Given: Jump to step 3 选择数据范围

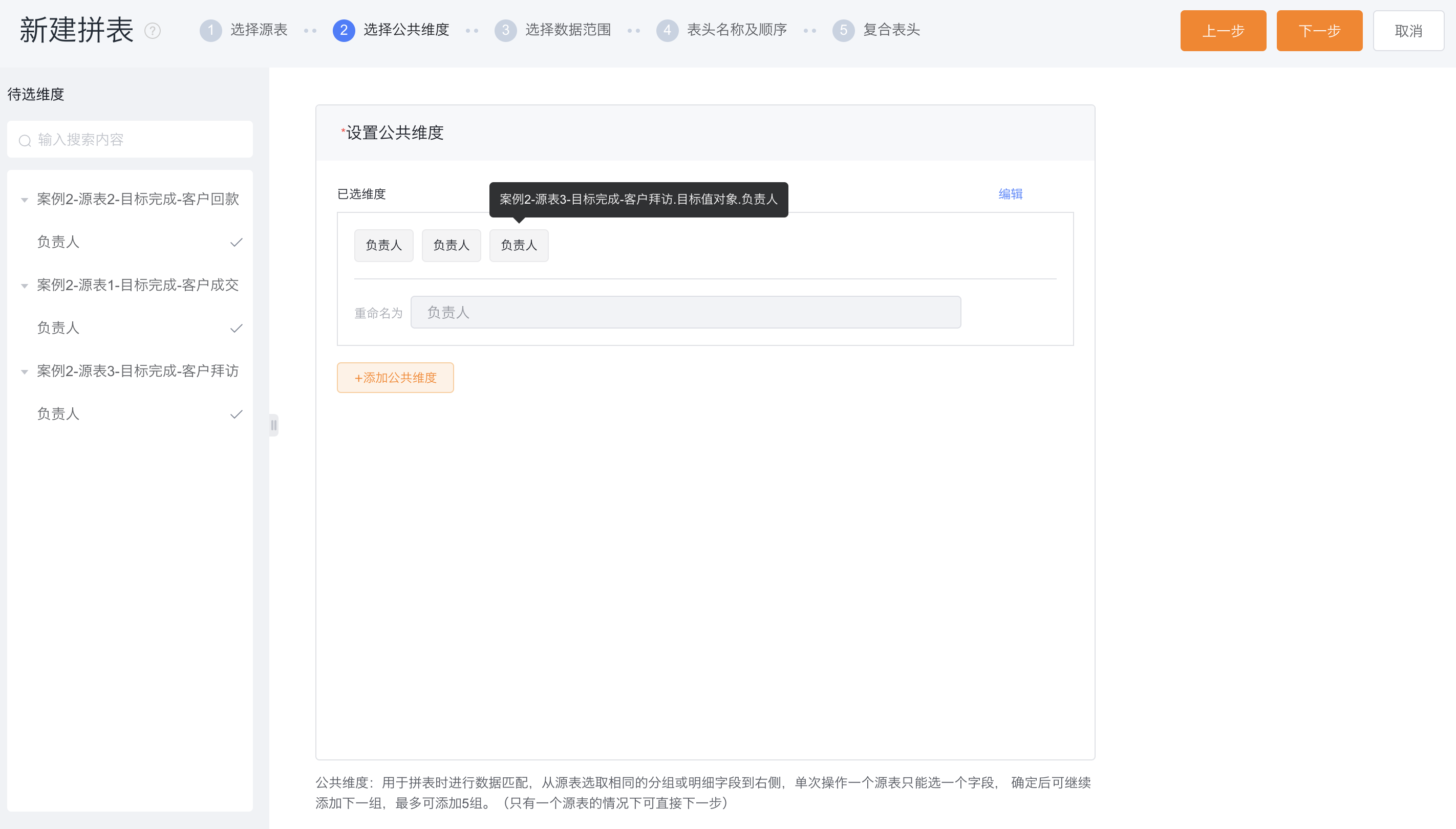Looking at the screenshot, I should 552,30.
